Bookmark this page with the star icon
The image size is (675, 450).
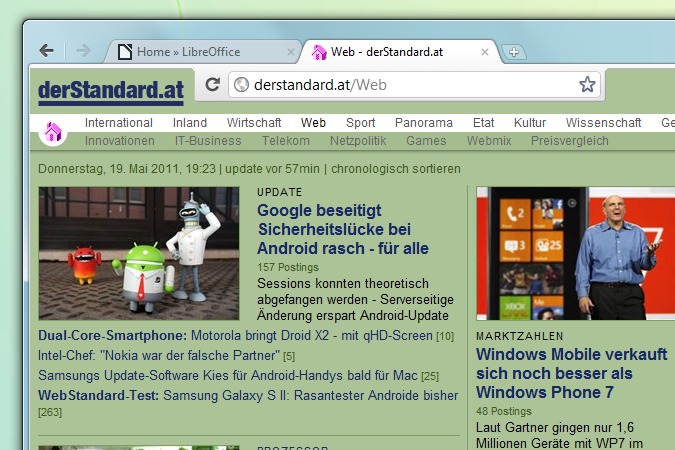587,84
